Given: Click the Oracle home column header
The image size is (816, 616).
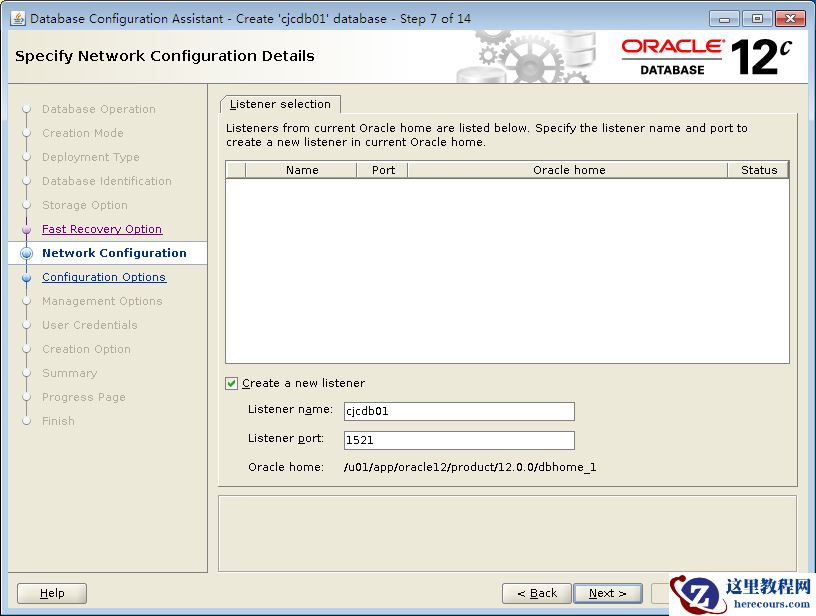Looking at the screenshot, I should 568,170.
